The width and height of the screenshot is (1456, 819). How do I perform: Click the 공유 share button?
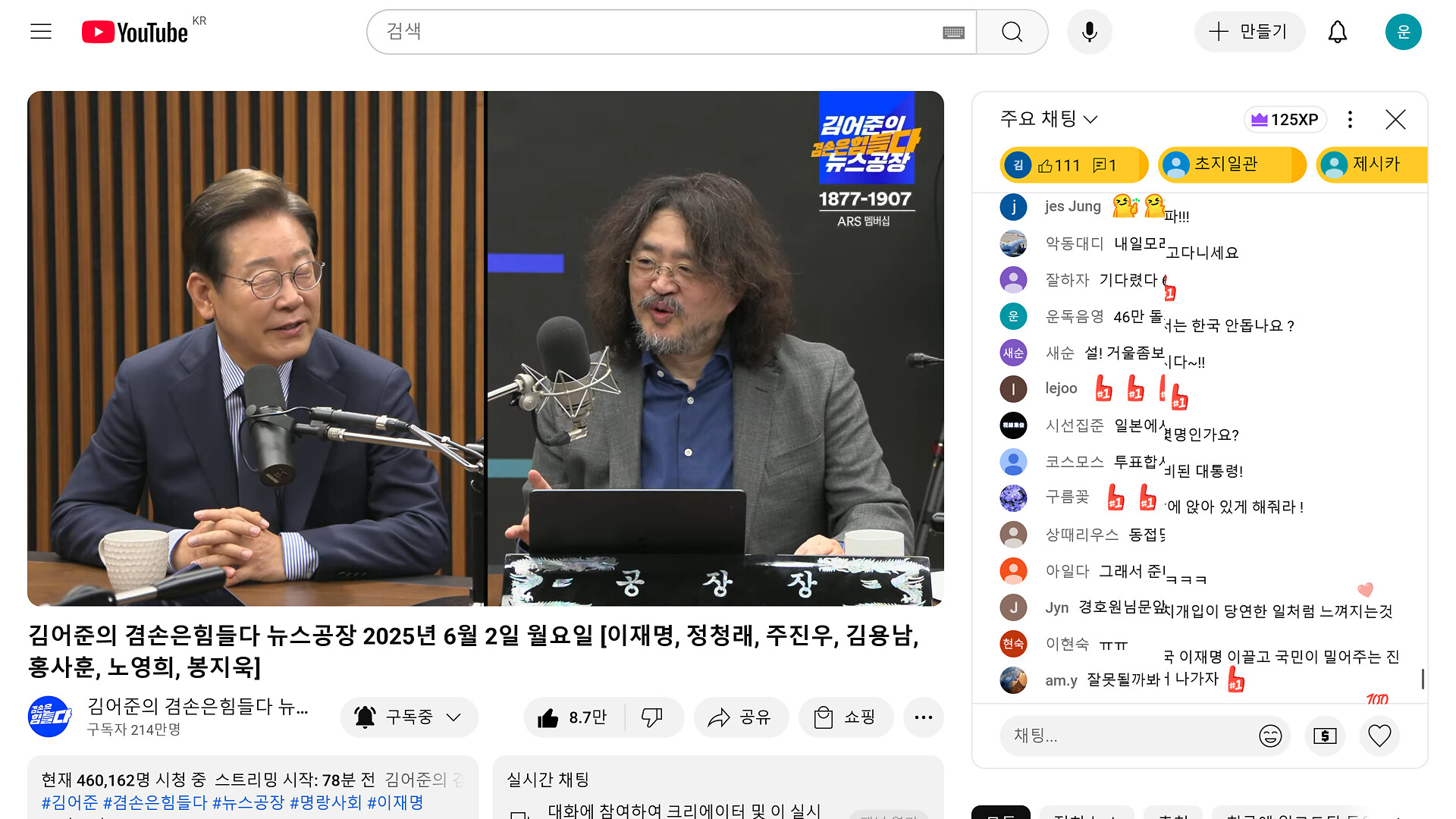pyautogui.click(x=740, y=717)
